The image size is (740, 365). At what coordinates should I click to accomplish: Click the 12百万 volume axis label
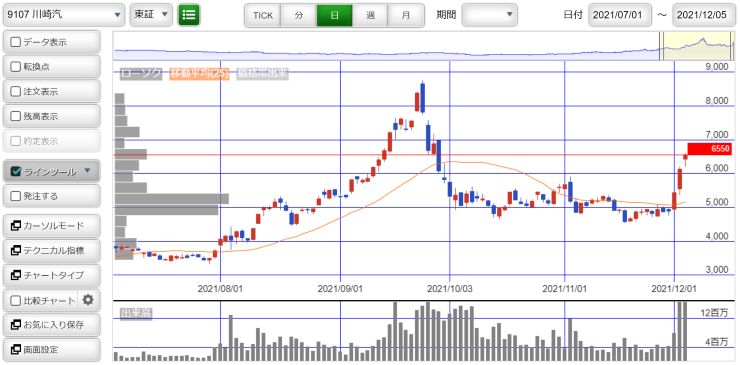coord(714,312)
